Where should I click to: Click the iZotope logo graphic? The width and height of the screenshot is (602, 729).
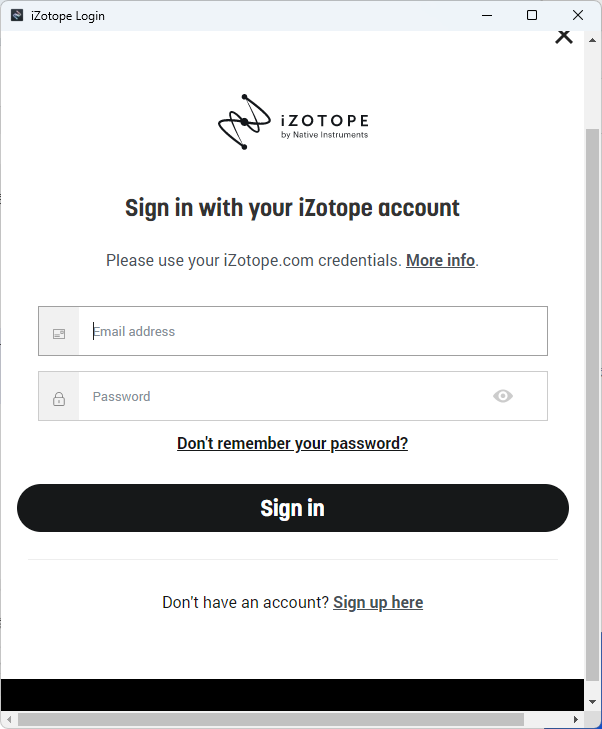293,122
